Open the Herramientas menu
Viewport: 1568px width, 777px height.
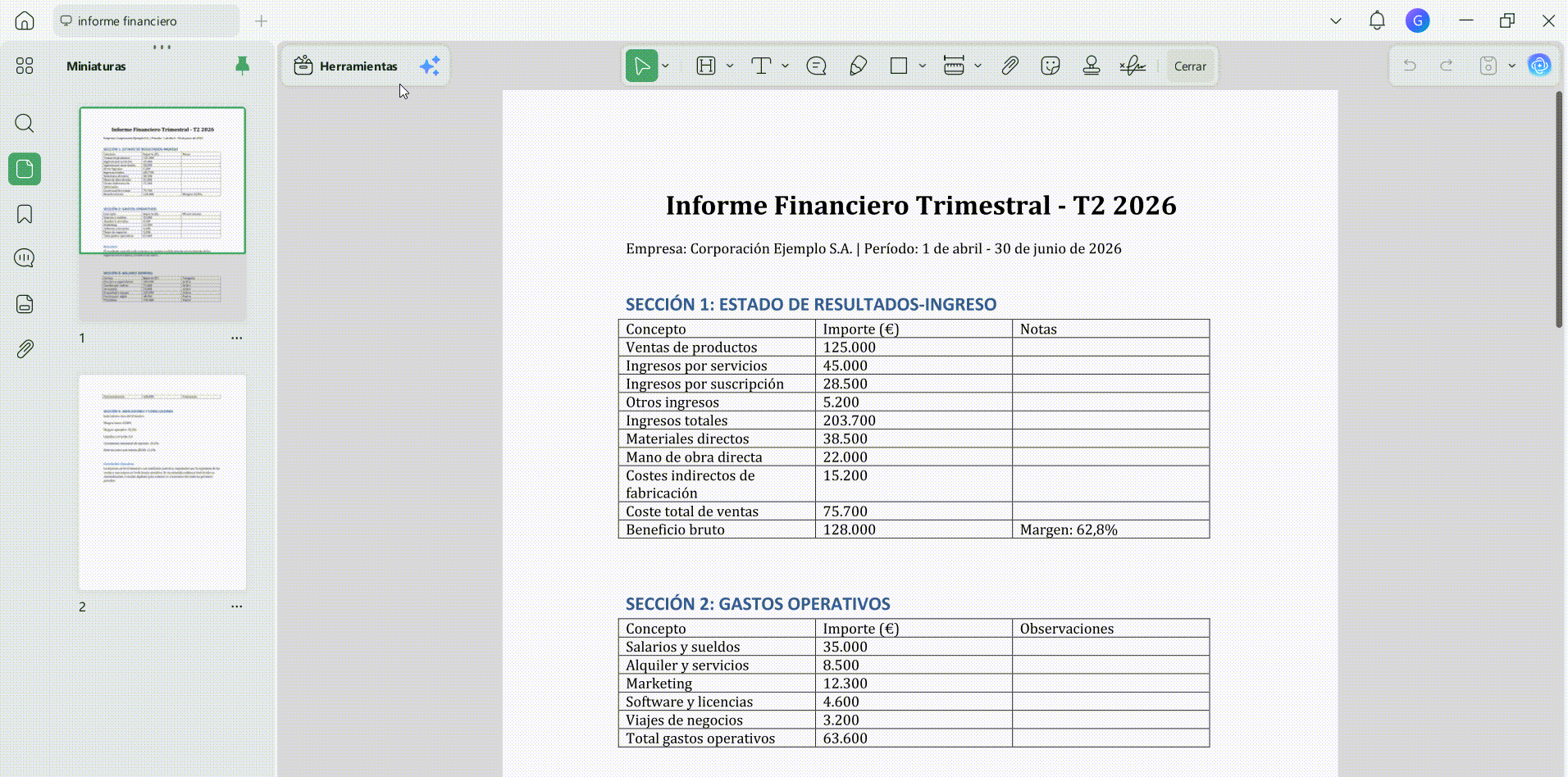tap(345, 66)
